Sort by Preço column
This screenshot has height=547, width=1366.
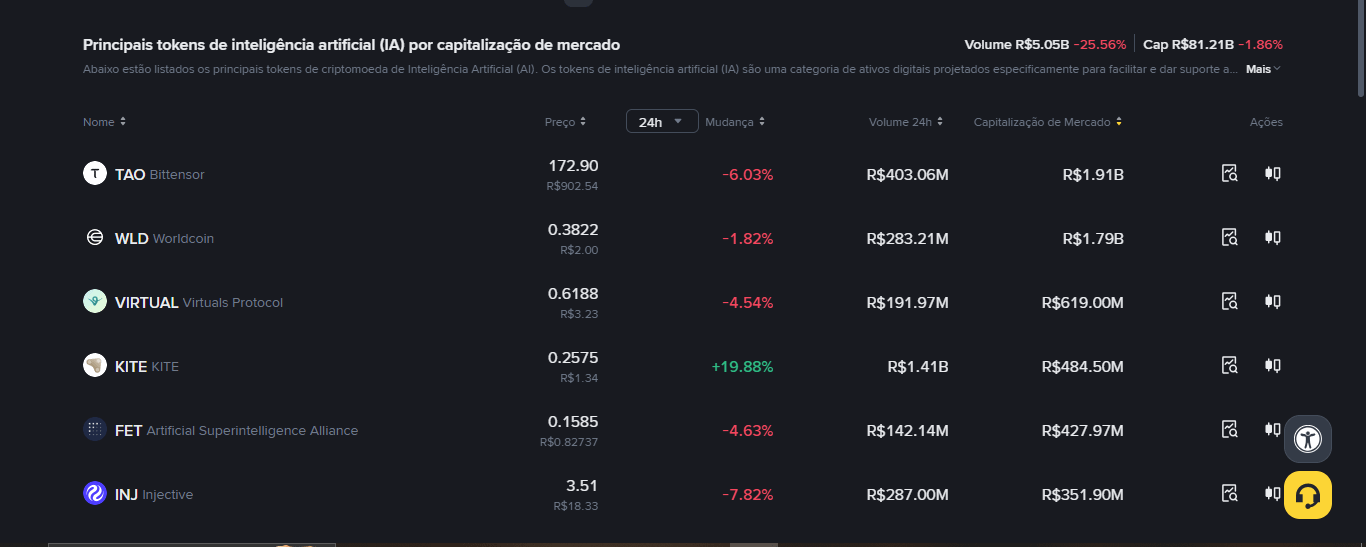pos(565,122)
